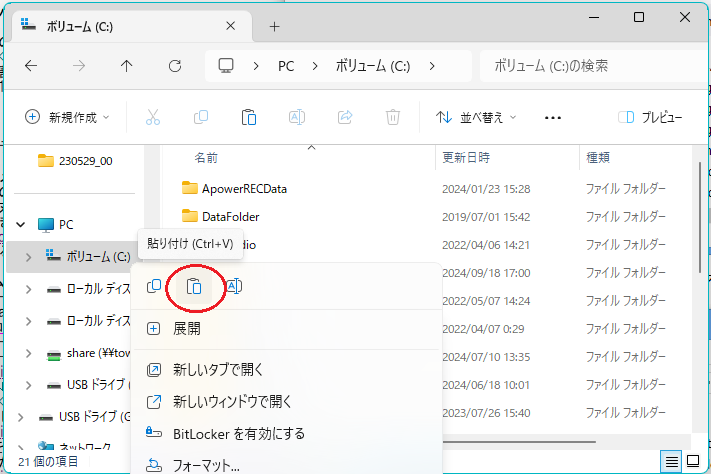Expand ボリューム (C:) in the navigation tree

pyautogui.click(x=29, y=257)
